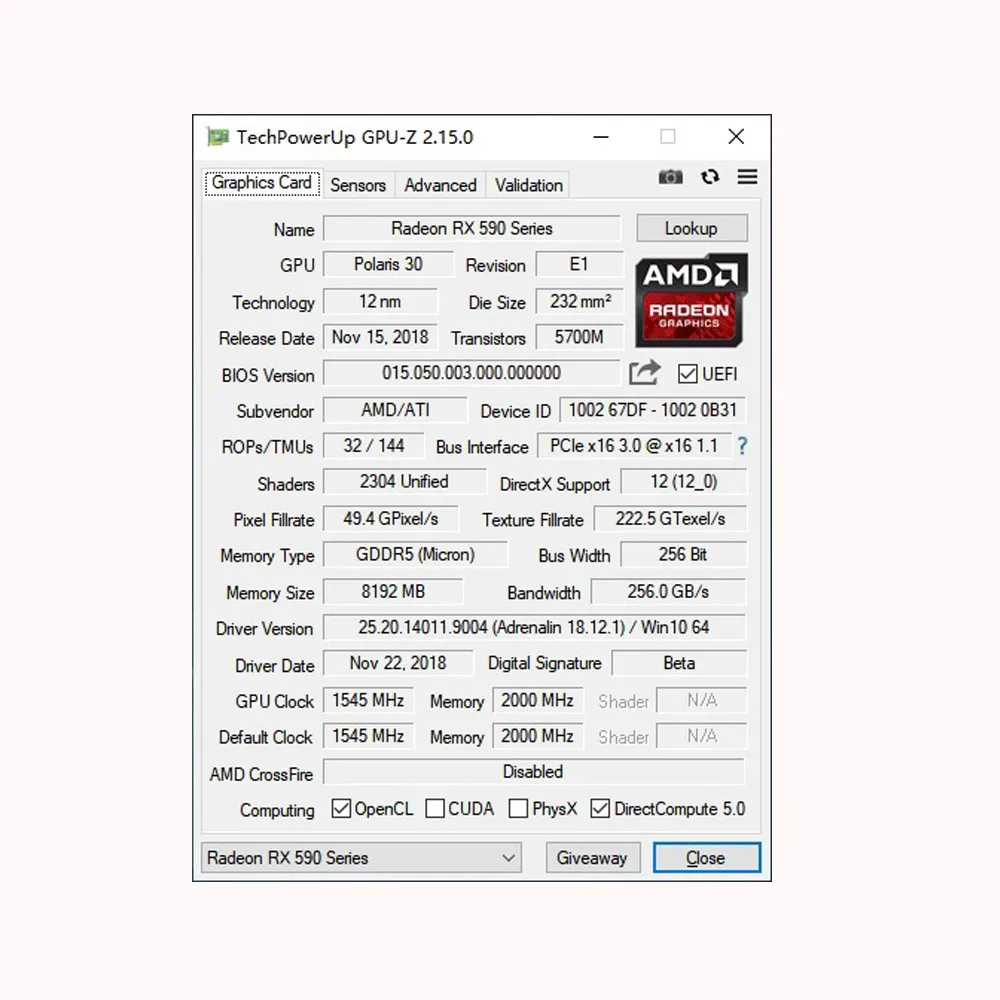1000x1000 pixels.
Task: Click the Computing label
Action: pyautogui.click(x=277, y=811)
